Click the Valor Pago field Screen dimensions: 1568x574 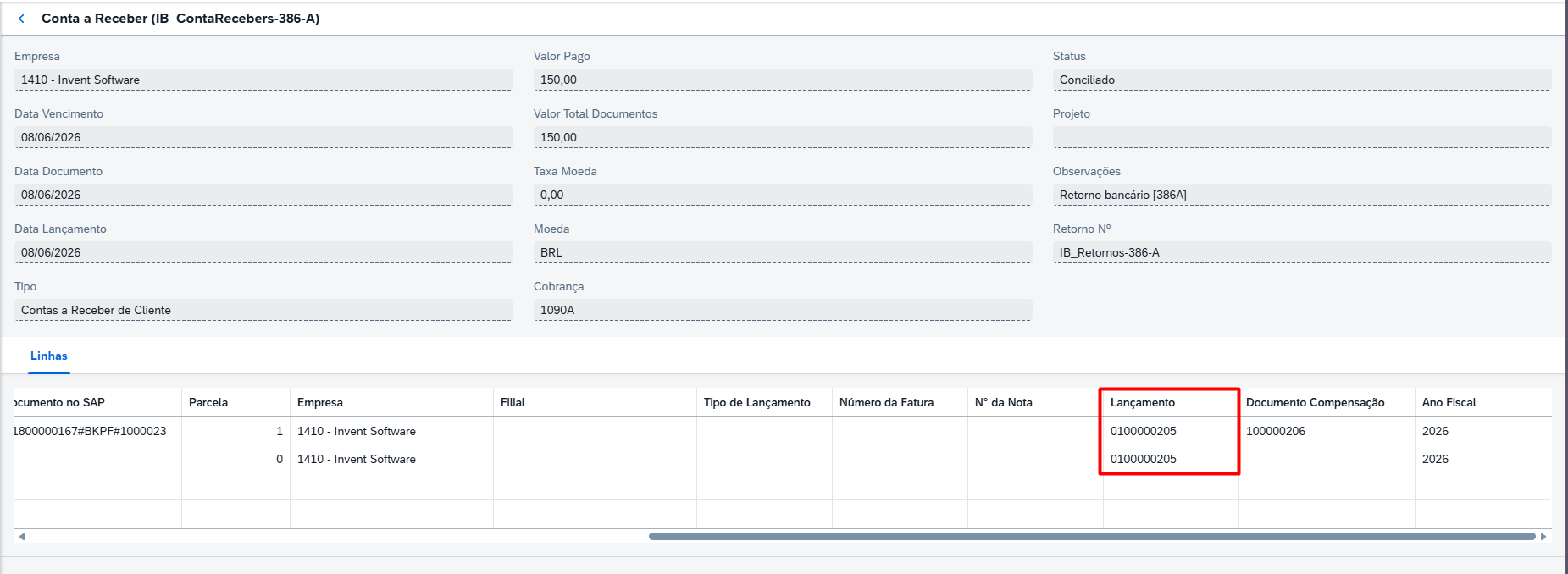[783, 80]
